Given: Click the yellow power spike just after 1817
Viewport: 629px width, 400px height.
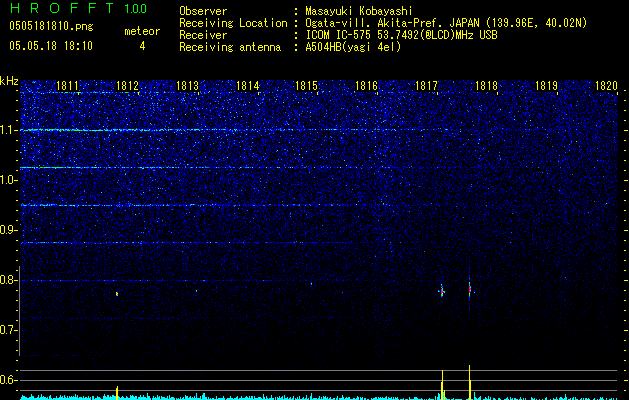Looking at the screenshot, I should click(x=442, y=385).
